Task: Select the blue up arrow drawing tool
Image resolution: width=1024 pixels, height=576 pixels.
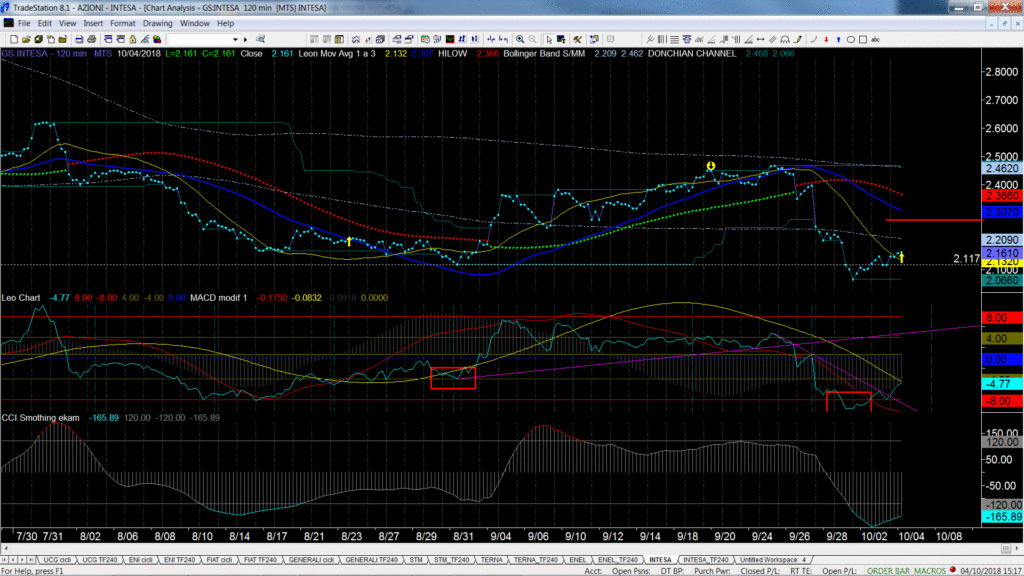Action: pos(839,39)
